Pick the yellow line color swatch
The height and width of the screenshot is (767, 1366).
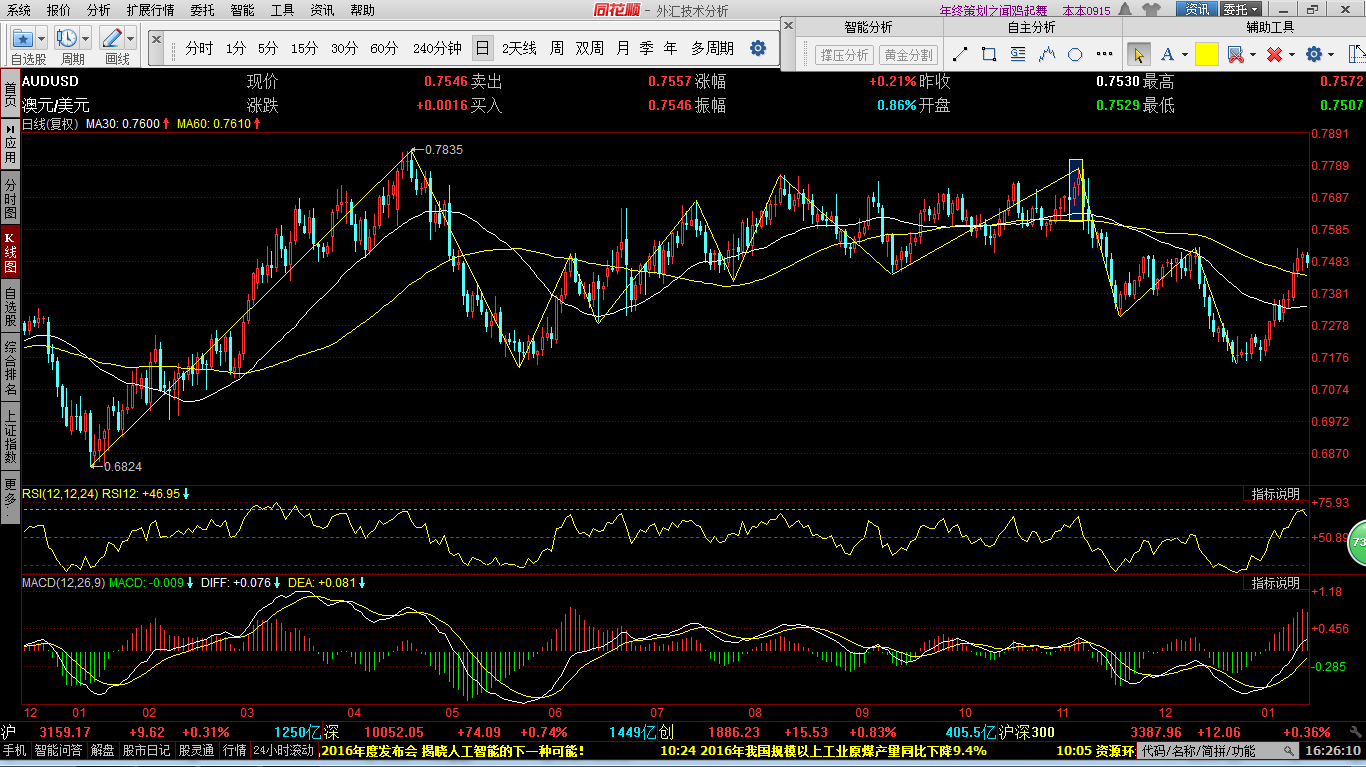click(x=1206, y=55)
